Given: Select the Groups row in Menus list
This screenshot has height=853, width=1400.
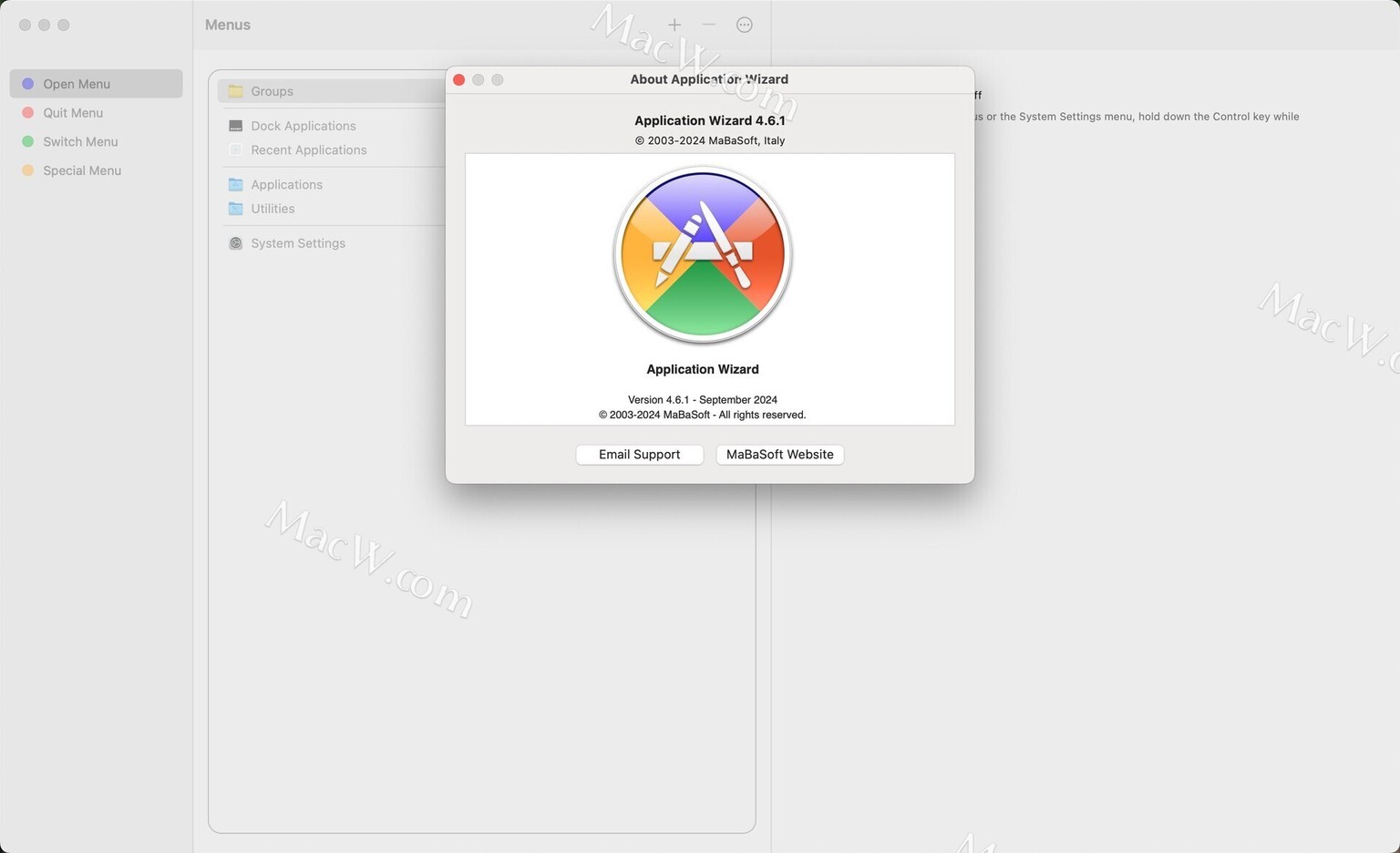Looking at the screenshot, I should pos(332,91).
